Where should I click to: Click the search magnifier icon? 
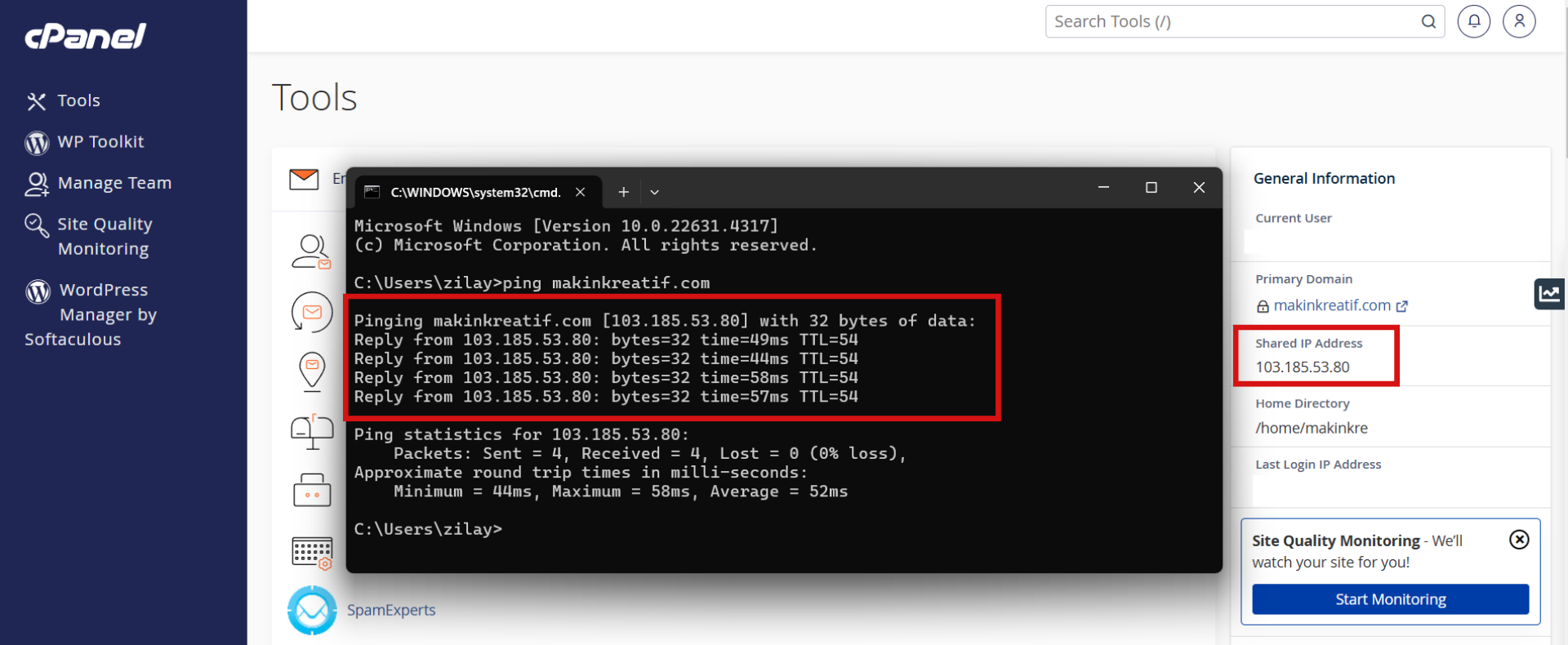(x=1428, y=21)
